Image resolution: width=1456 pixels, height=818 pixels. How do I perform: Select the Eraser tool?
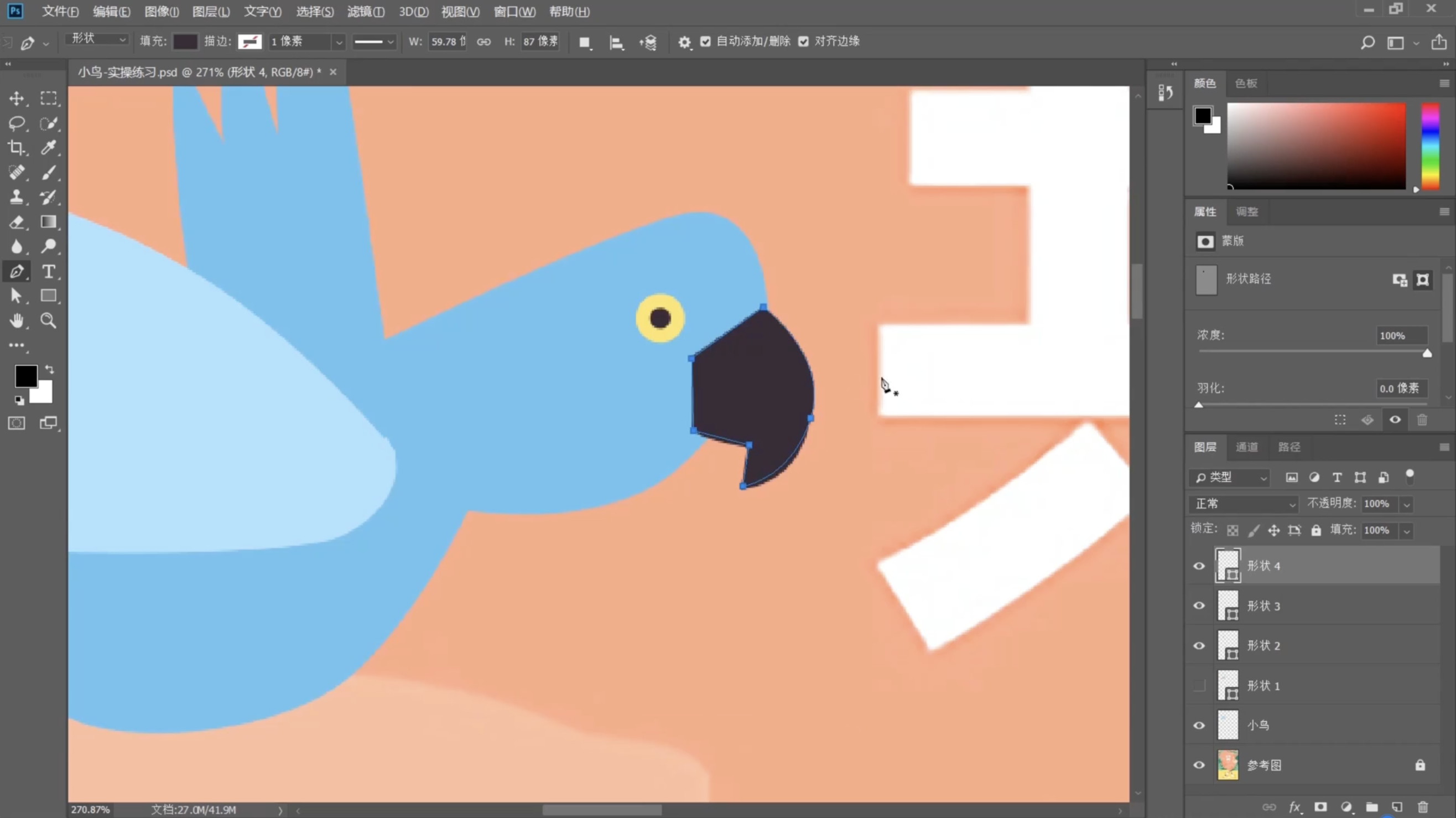17,222
